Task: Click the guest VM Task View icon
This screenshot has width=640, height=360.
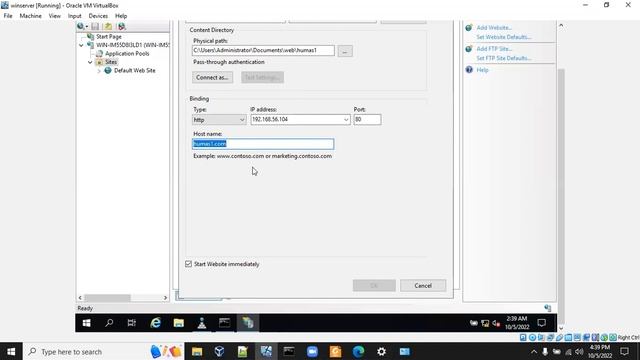Action: [x=131, y=323]
